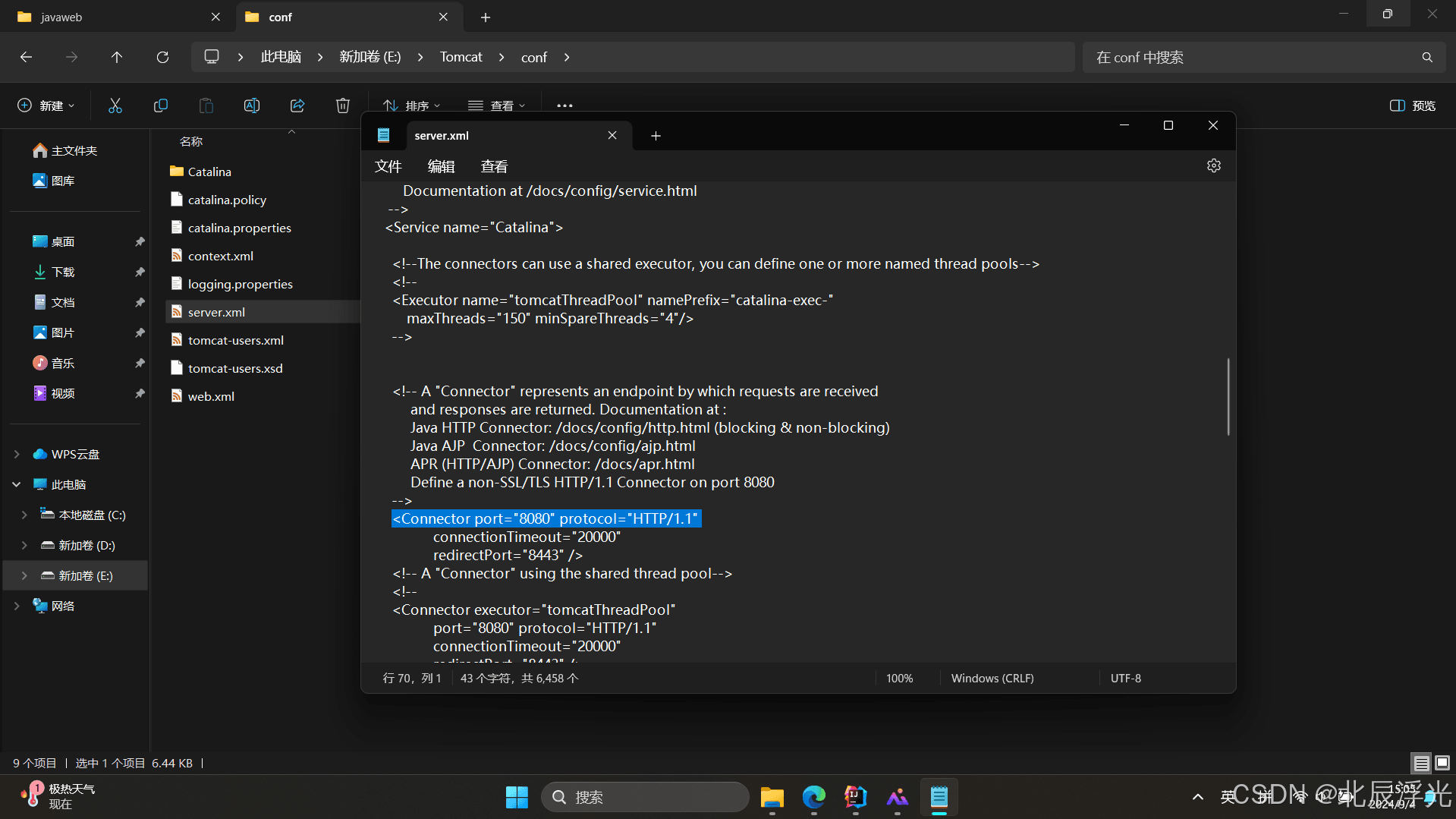Go back in Explorer navigation
The height and width of the screenshot is (819, 1456).
pyautogui.click(x=26, y=57)
